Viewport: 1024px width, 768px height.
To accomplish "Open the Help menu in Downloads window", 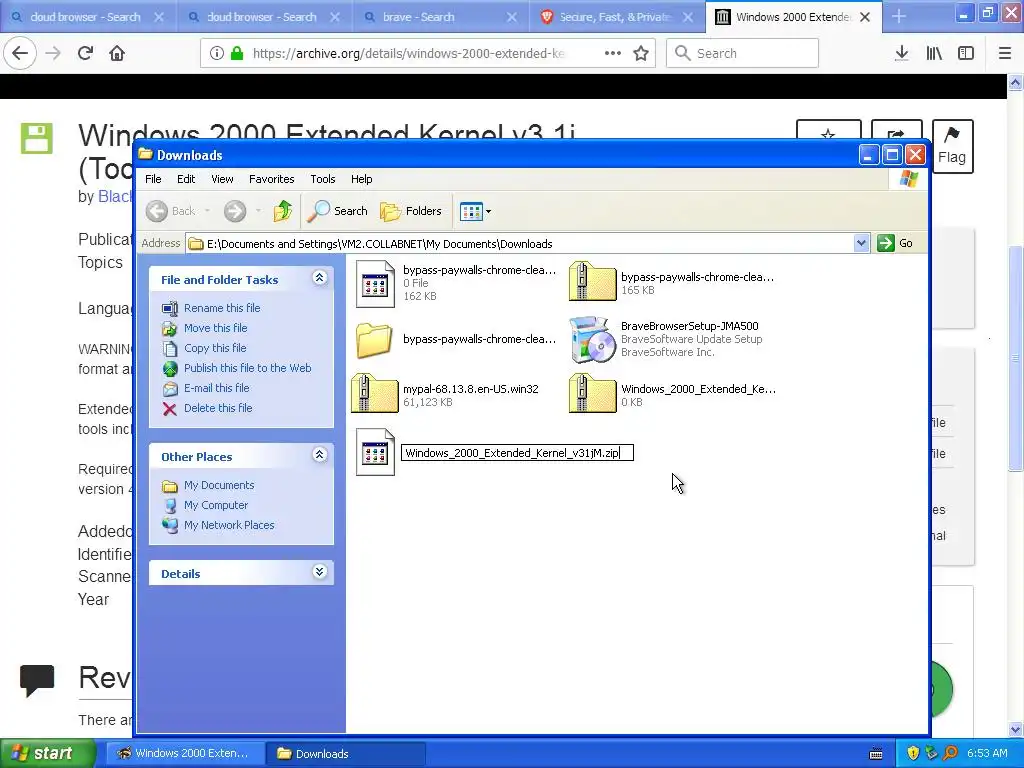I will 361,179.
